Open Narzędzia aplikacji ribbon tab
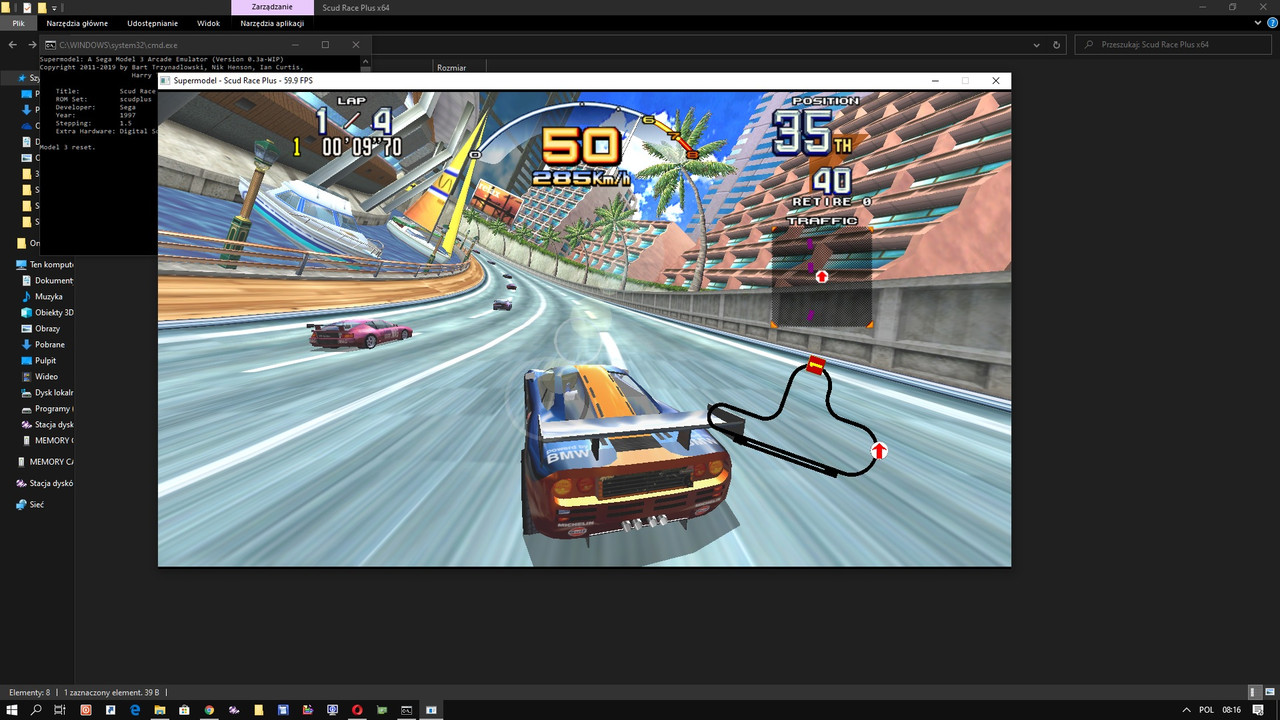The width and height of the screenshot is (1280, 720). click(272, 23)
